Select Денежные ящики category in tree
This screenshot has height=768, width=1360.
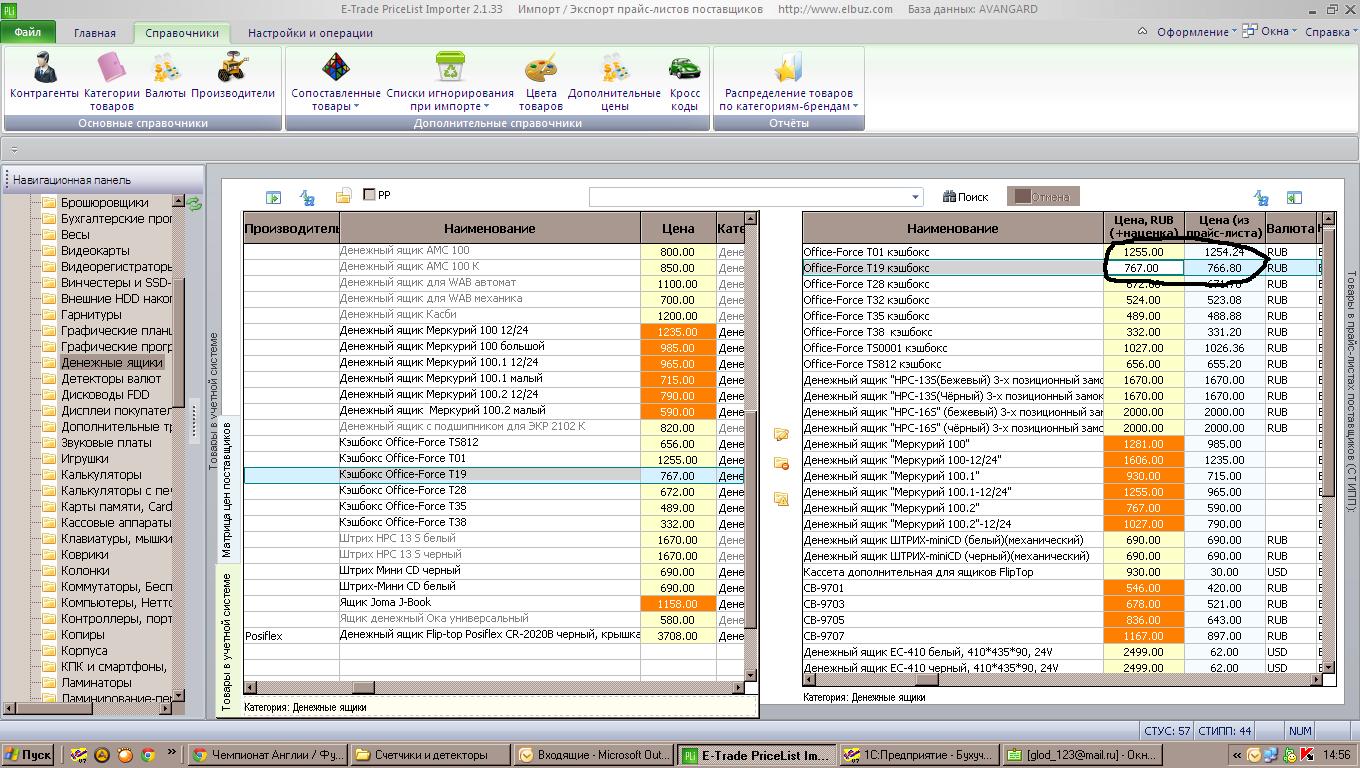[111, 363]
